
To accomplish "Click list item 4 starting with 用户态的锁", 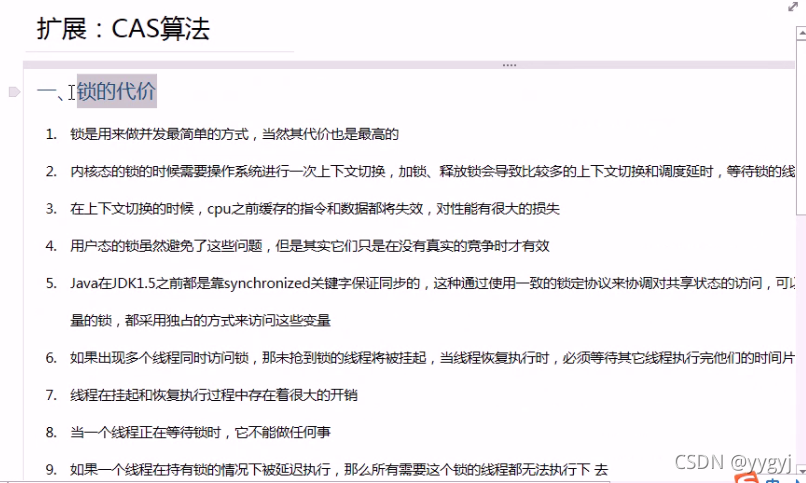I will tap(310, 246).
